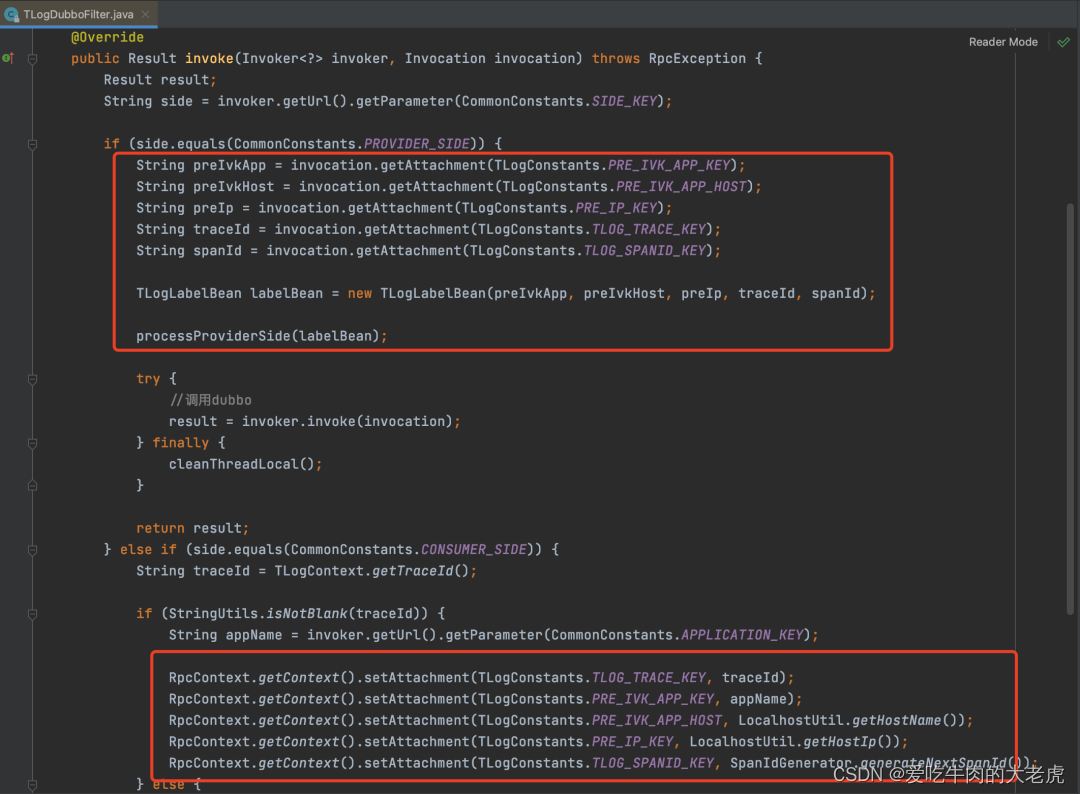1080x794 pixels.
Task: Click the Java class icon on TLogDubboFilter tab
Action: (11, 14)
